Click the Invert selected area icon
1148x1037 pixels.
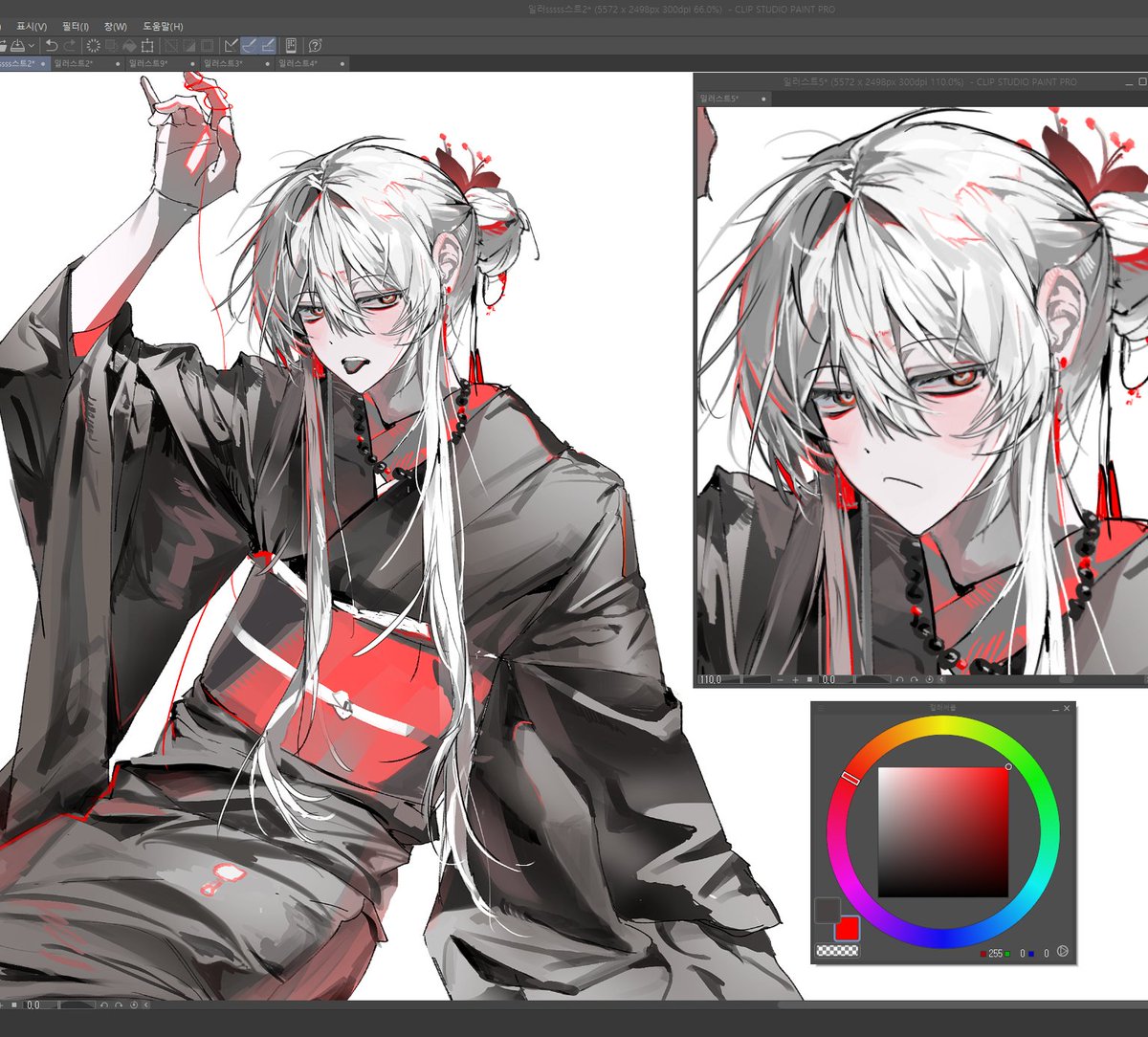click(x=188, y=46)
